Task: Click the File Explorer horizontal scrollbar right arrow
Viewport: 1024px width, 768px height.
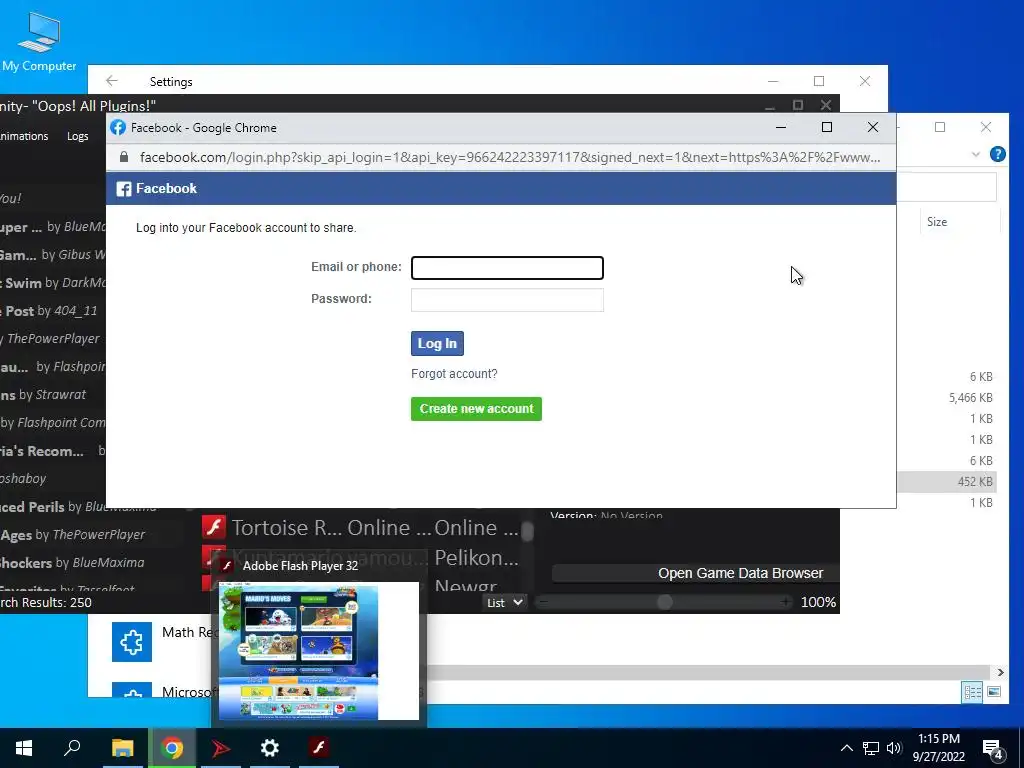Action: (x=1000, y=672)
